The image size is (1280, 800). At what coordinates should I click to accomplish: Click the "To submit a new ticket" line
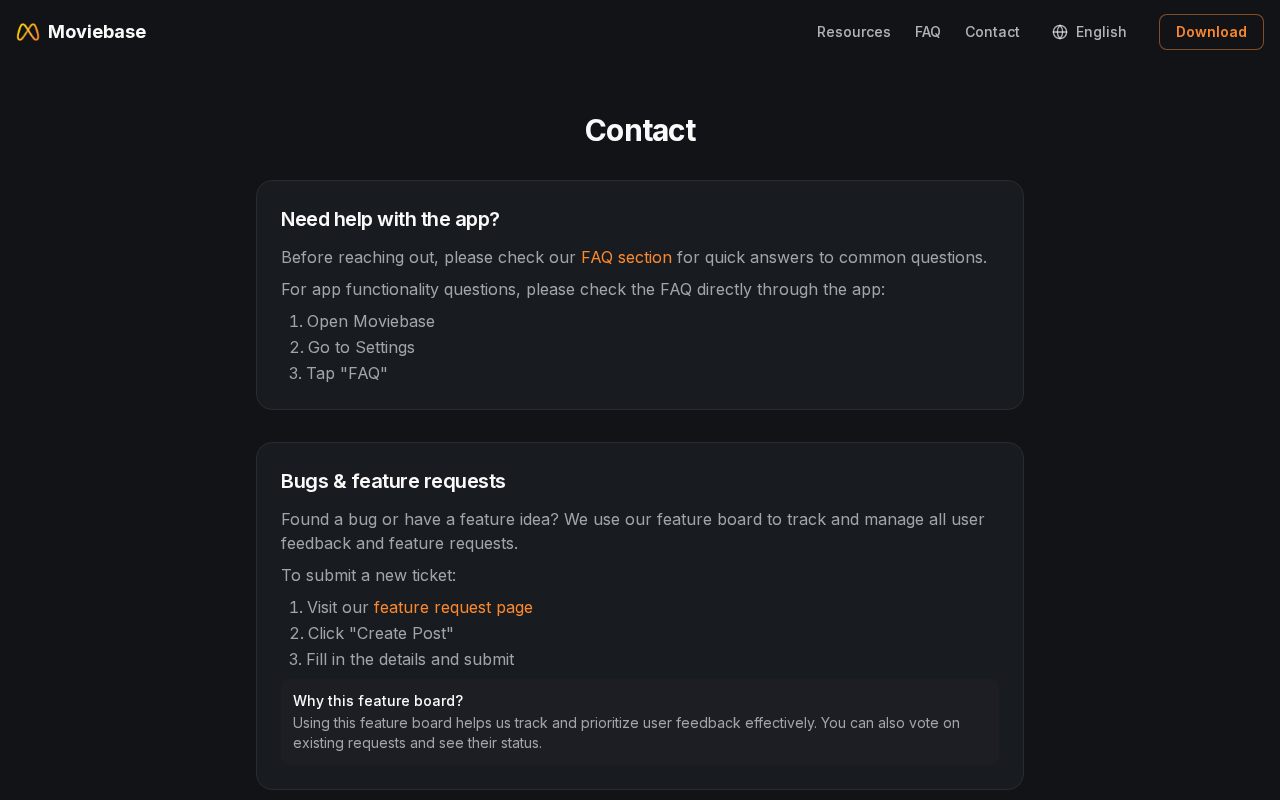point(369,575)
